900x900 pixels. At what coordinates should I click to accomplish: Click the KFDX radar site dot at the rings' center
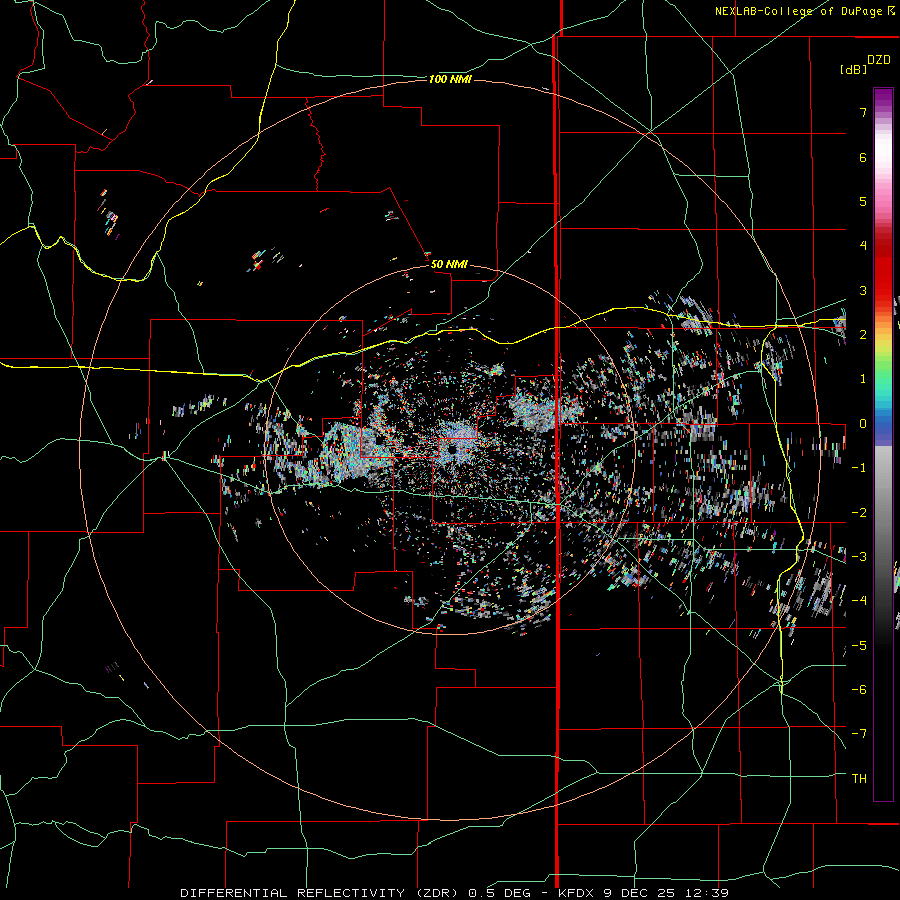click(x=452, y=449)
